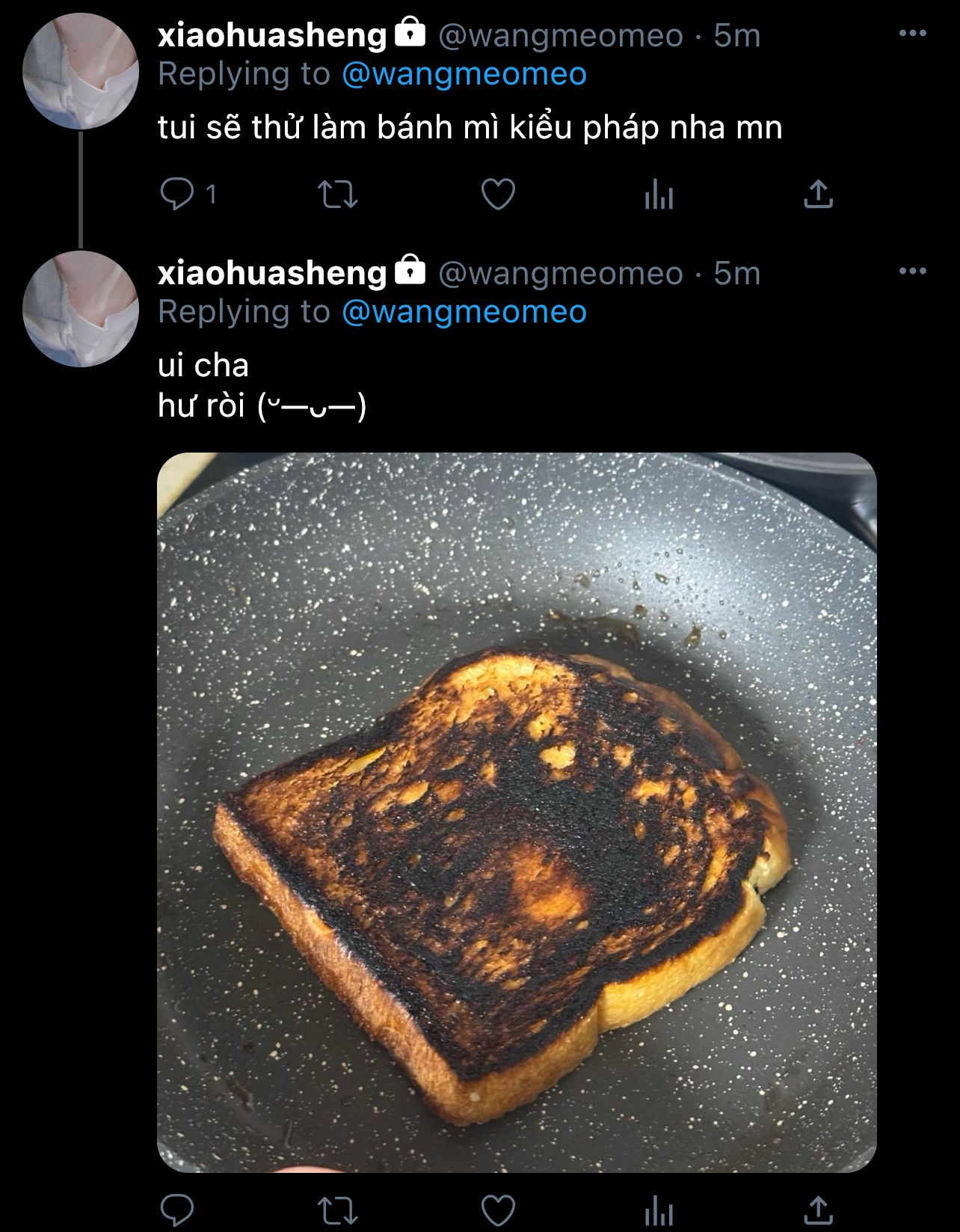Open more options for burnt toast tweet
The height and width of the screenshot is (1232, 960).
pos(912,272)
